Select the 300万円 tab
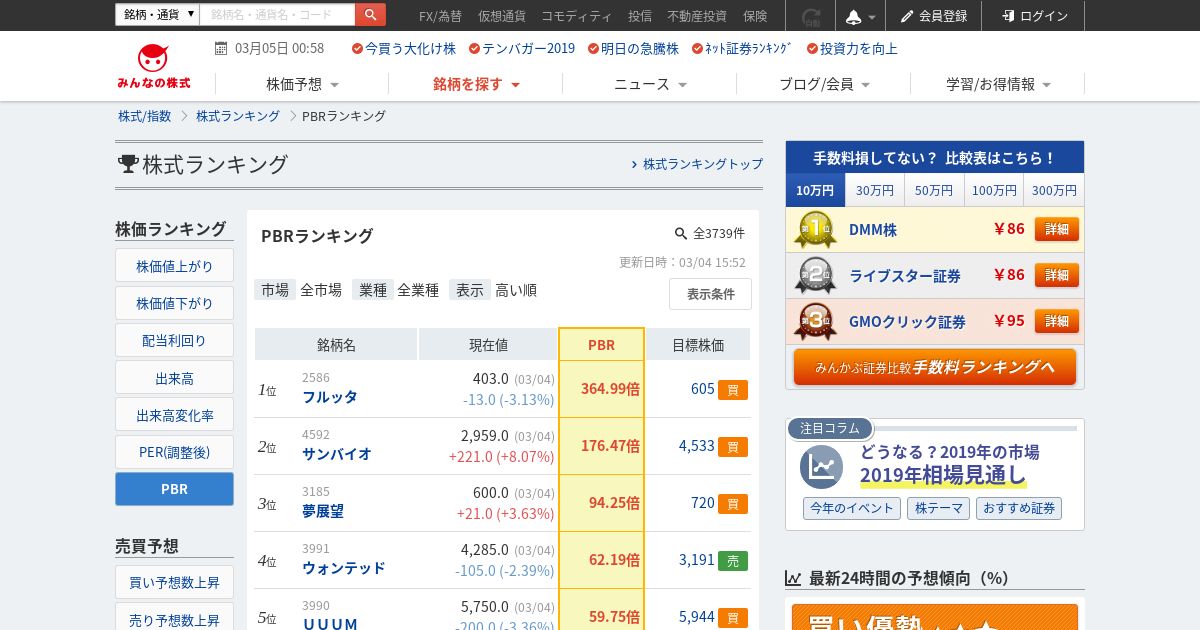 pos(1054,190)
